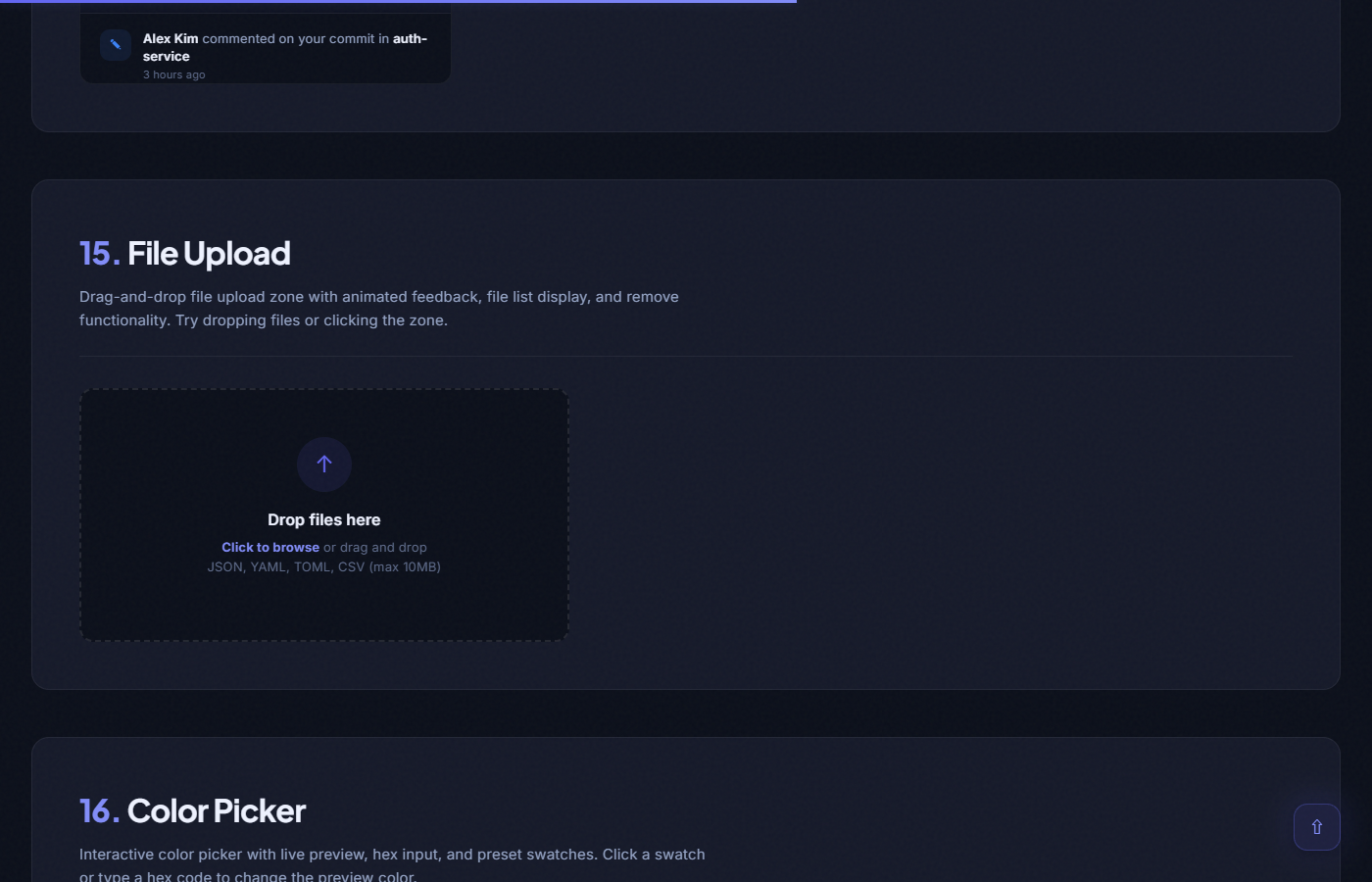Click the 'Drop files here' title
Viewport: 1372px width, 882px height.
[x=323, y=520]
